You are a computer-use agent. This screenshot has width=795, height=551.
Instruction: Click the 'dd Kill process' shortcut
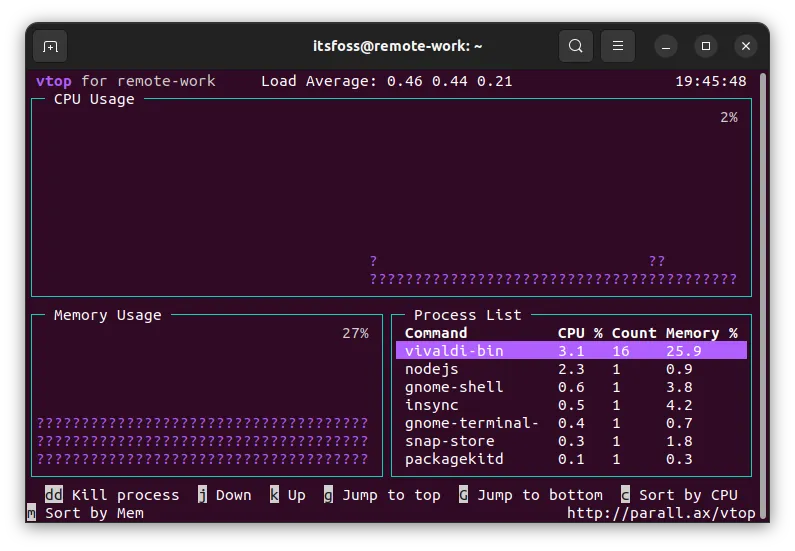tap(112, 495)
